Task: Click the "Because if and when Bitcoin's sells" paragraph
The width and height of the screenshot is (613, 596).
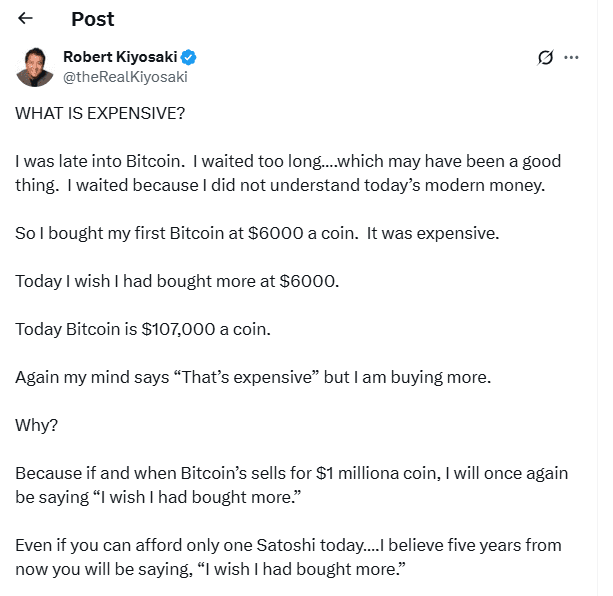Action: [288, 483]
